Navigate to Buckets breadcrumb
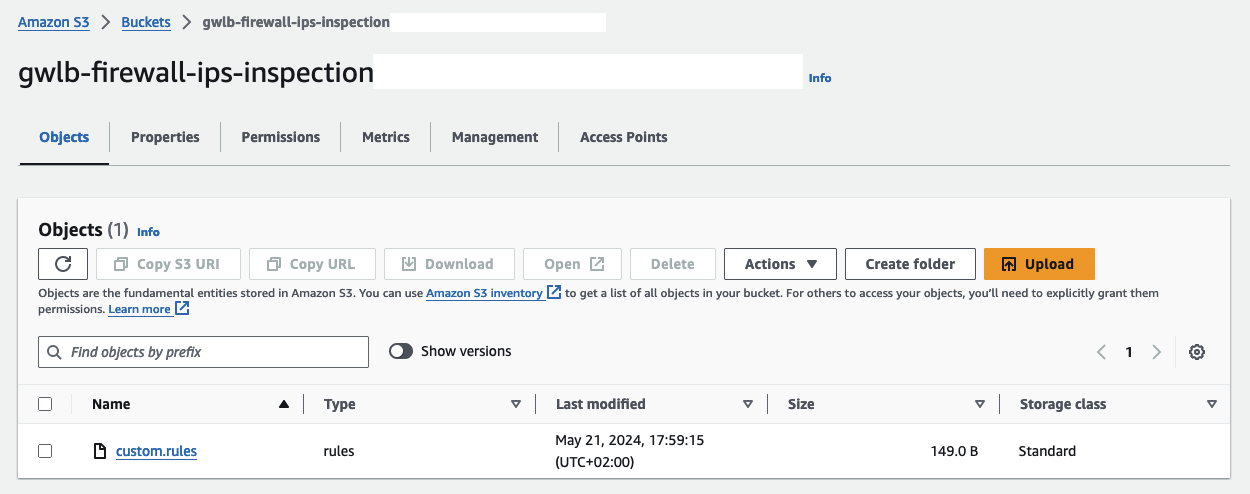This screenshot has width=1250, height=494. click(146, 22)
